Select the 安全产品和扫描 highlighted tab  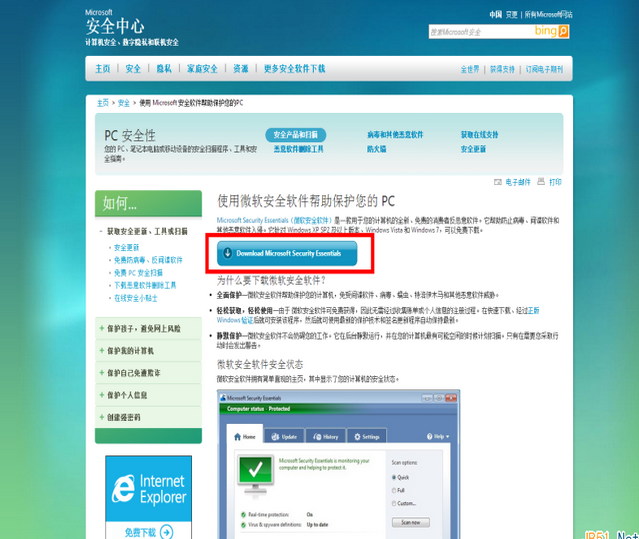(x=295, y=135)
